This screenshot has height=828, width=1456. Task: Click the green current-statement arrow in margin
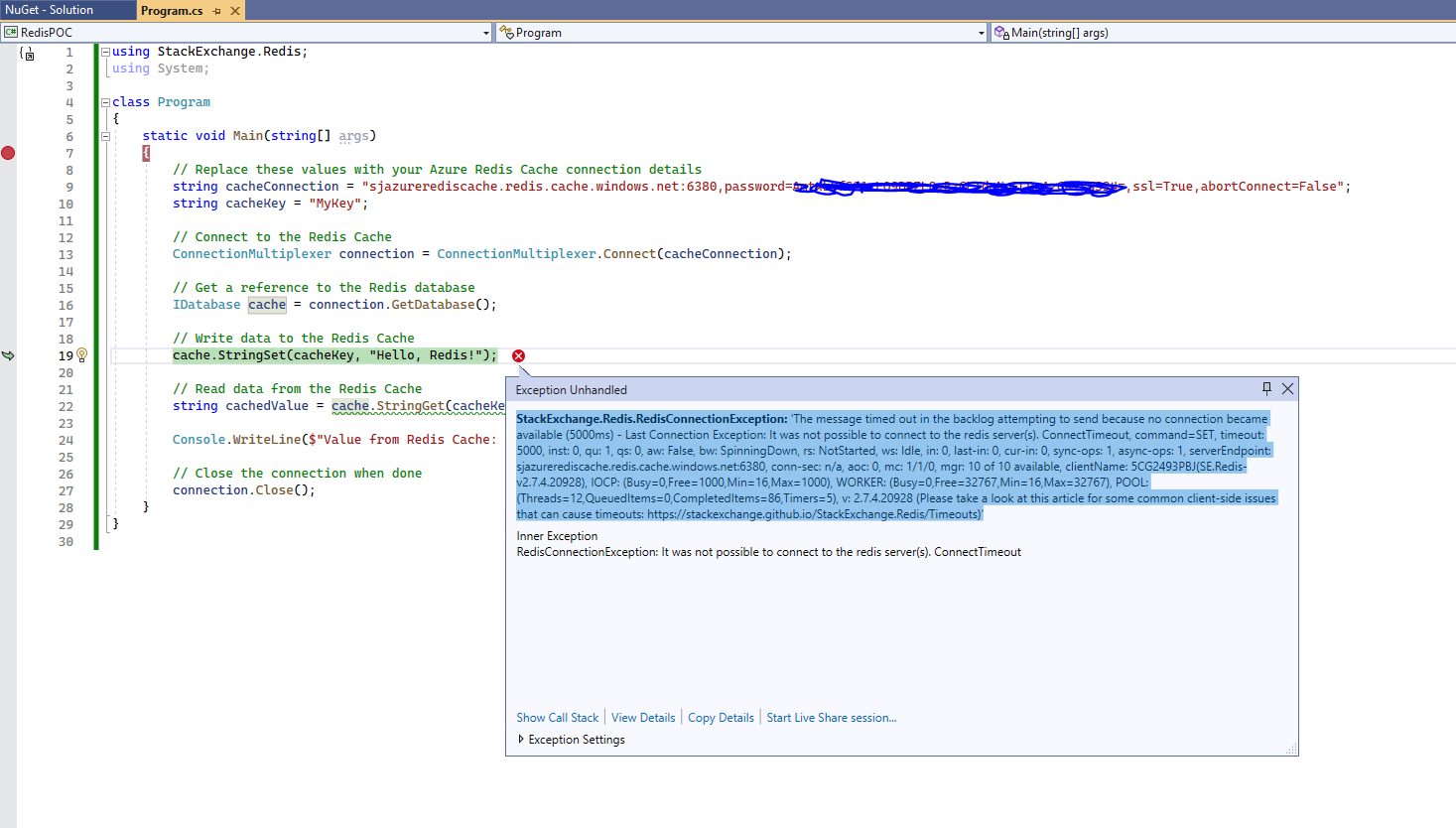point(8,355)
